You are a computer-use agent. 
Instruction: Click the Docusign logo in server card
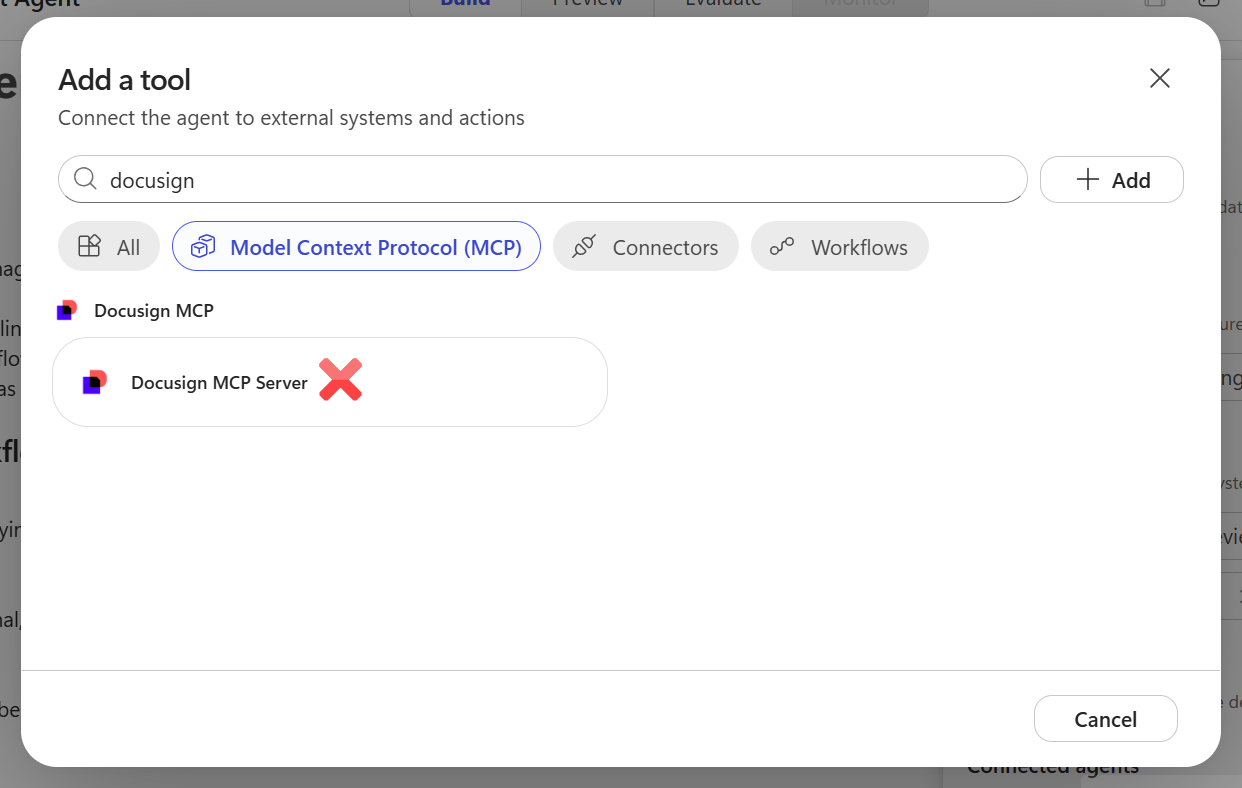point(94,382)
